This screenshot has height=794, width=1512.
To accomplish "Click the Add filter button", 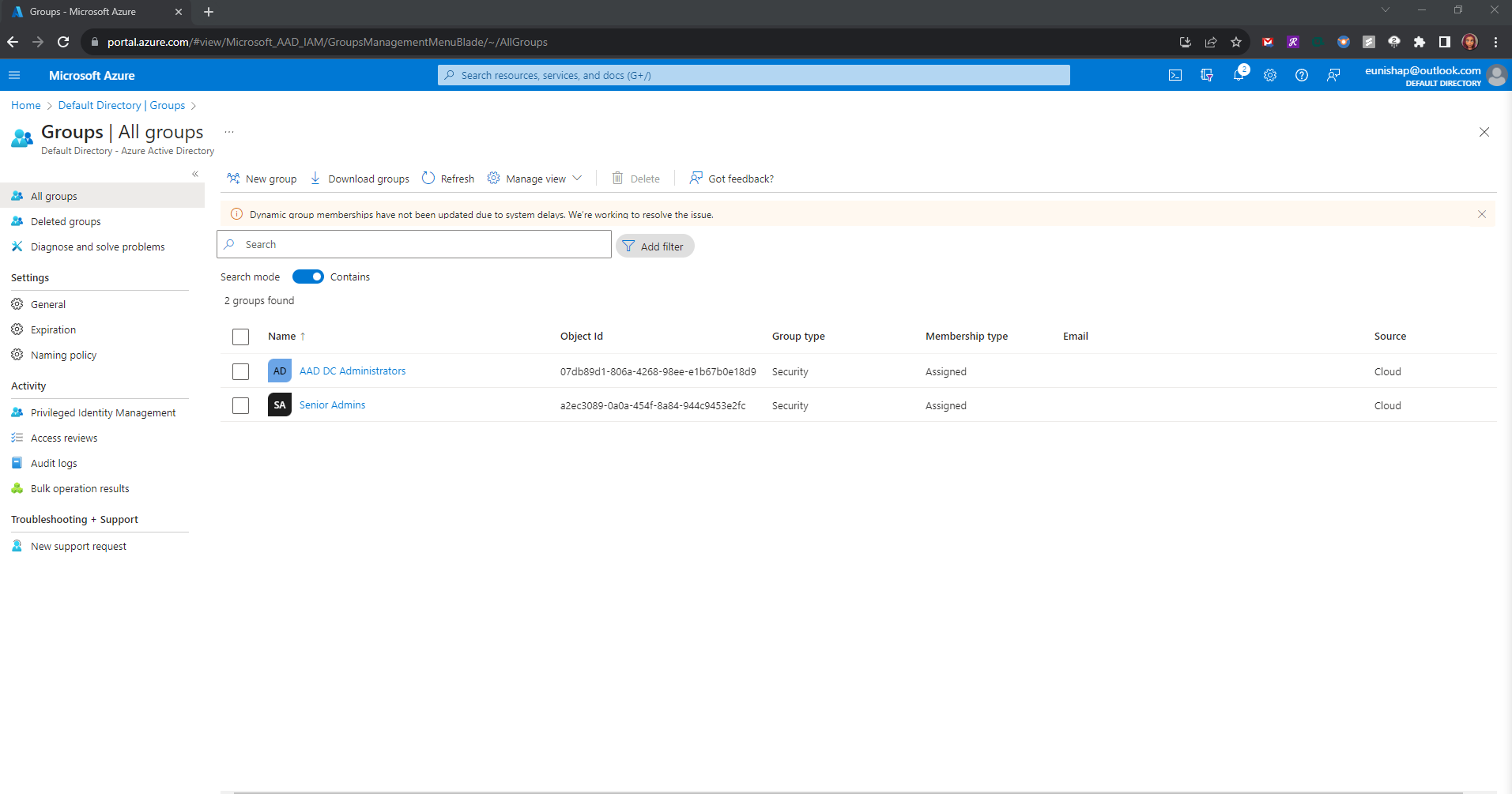I will point(654,246).
